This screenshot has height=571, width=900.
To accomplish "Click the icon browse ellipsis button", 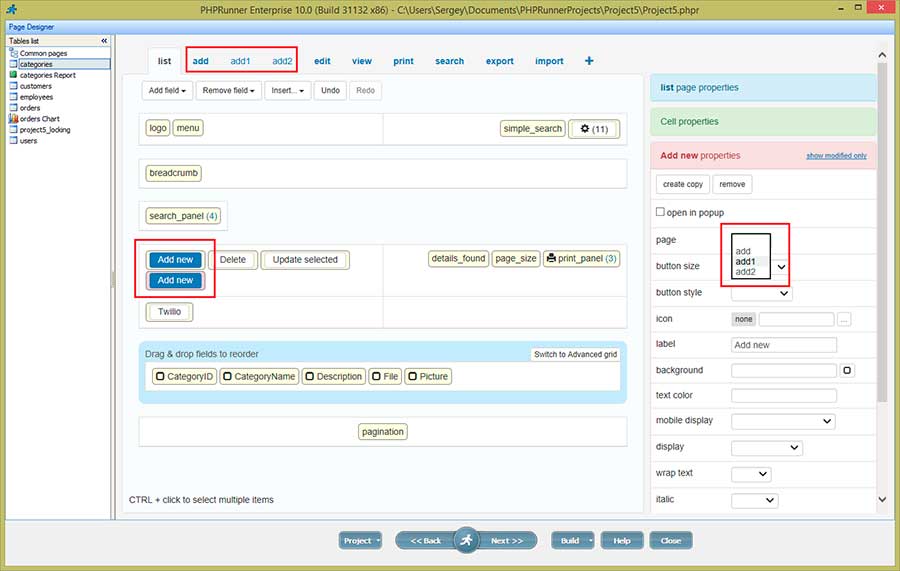I will (844, 319).
